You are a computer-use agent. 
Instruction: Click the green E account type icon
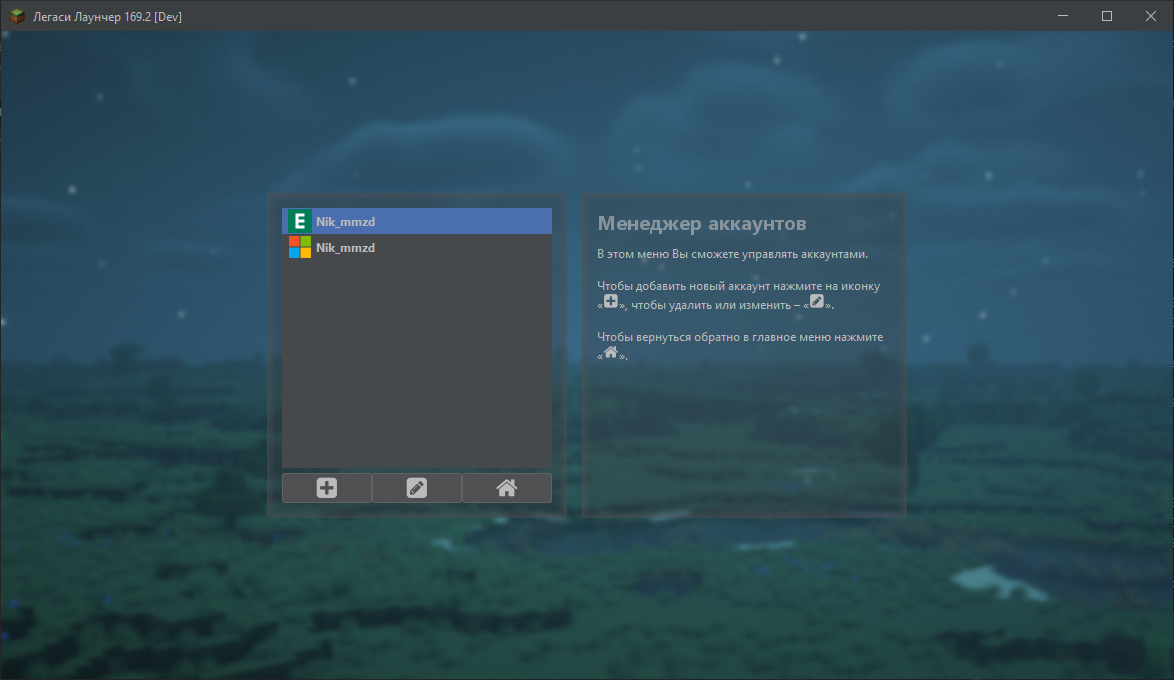point(299,221)
